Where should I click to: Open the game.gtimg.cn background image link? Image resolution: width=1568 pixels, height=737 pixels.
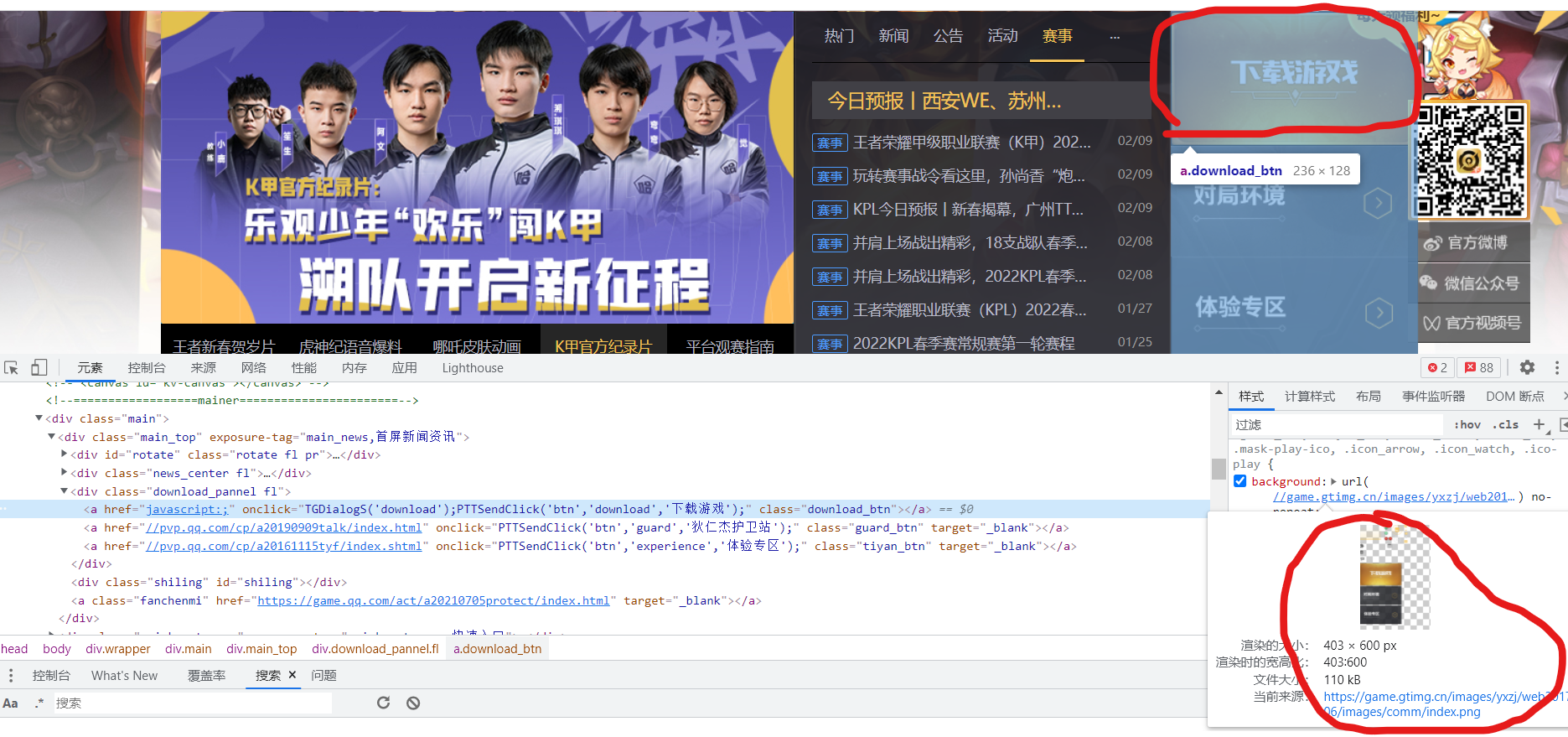click(1394, 496)
